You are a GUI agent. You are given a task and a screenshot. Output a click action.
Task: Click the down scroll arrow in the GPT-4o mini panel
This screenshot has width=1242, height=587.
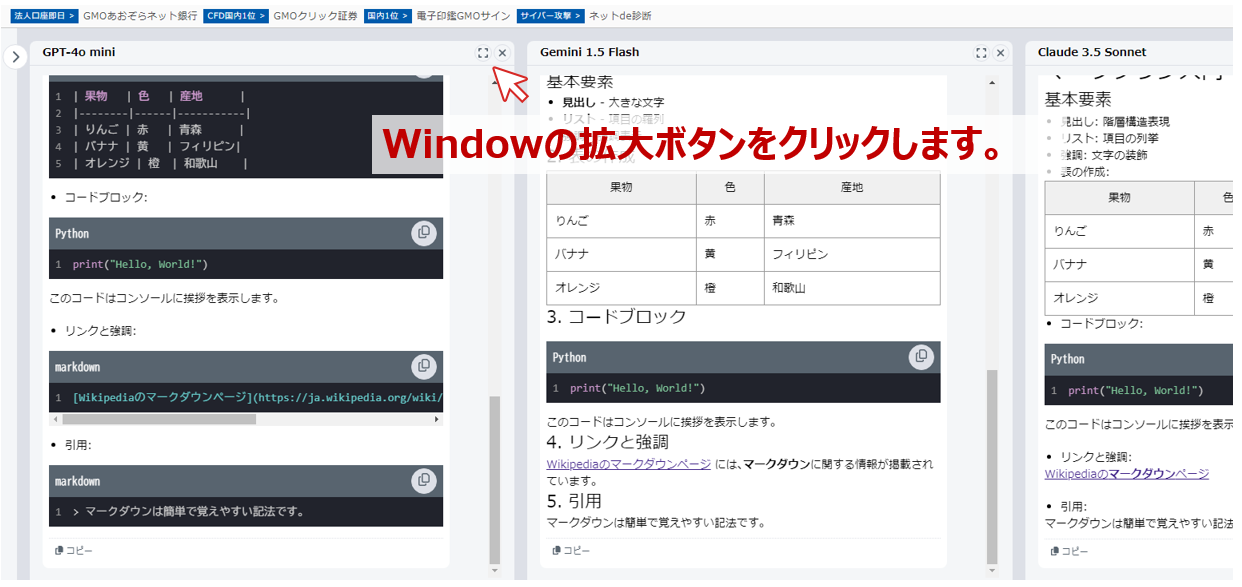[x=494, y=571]
